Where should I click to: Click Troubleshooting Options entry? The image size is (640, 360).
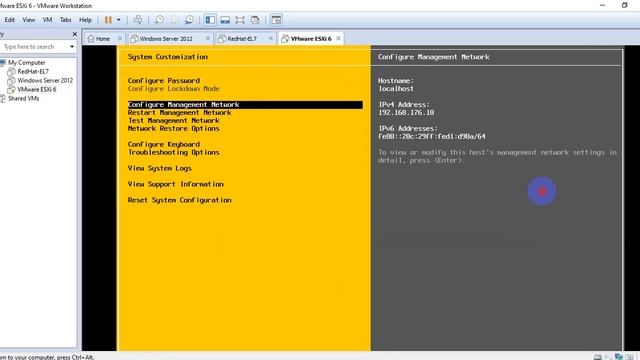pos(173,152)
